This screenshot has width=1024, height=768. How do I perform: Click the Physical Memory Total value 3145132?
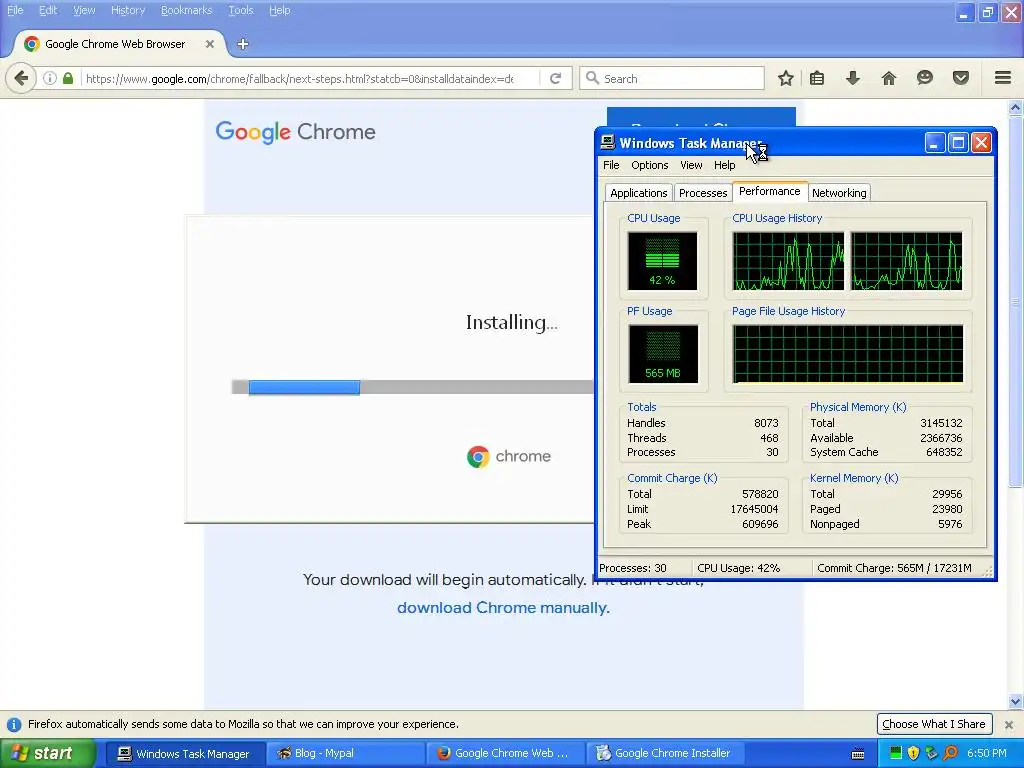[941, 423]
